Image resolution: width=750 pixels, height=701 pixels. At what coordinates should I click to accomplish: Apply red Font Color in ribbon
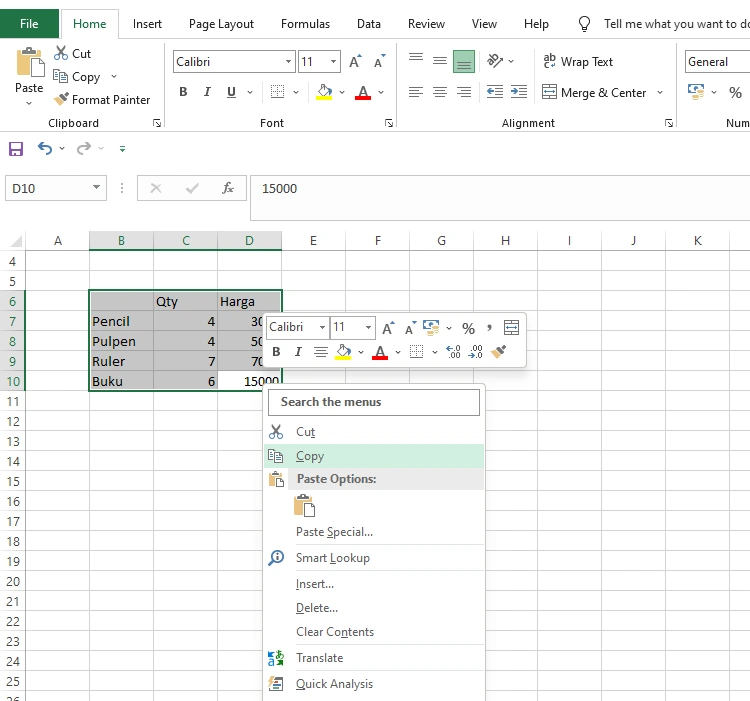point(363,92)
